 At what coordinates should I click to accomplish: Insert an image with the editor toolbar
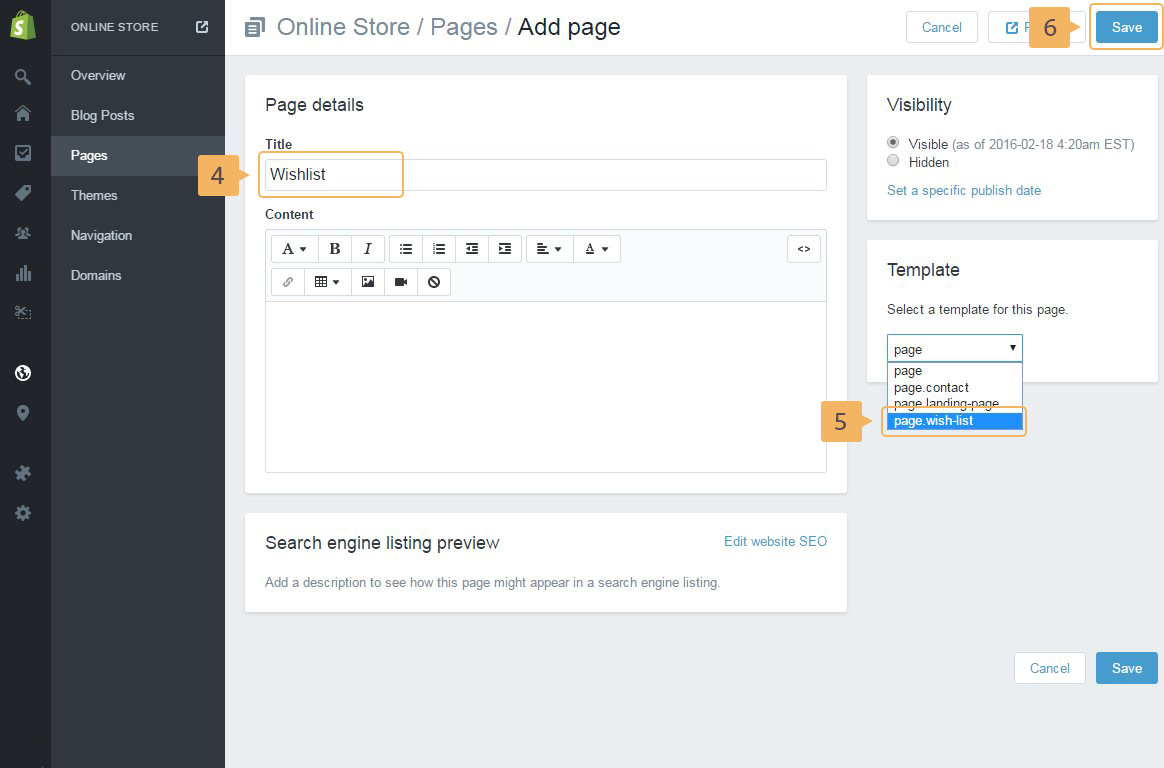point(368,282)
